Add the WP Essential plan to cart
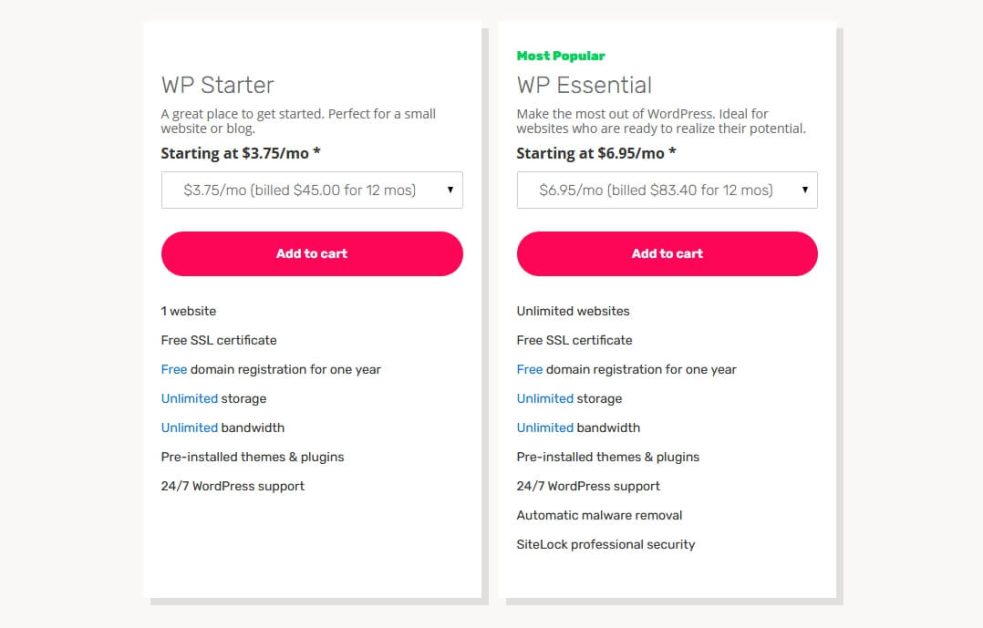The width and height of the screenshot is (983, 628). pos(666,253)
